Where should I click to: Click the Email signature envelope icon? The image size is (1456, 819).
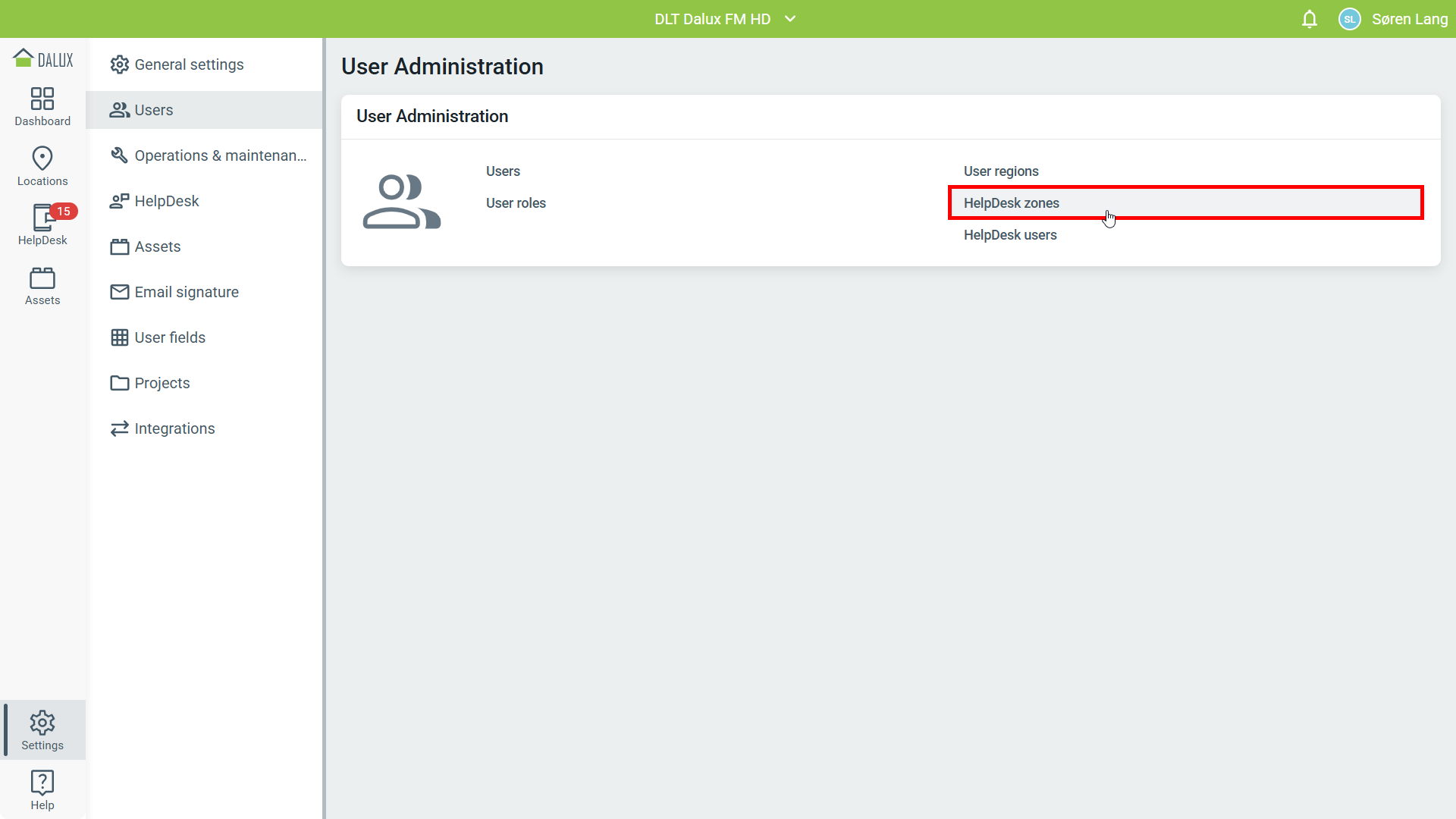pyautogui.click(x=120, y=292)
